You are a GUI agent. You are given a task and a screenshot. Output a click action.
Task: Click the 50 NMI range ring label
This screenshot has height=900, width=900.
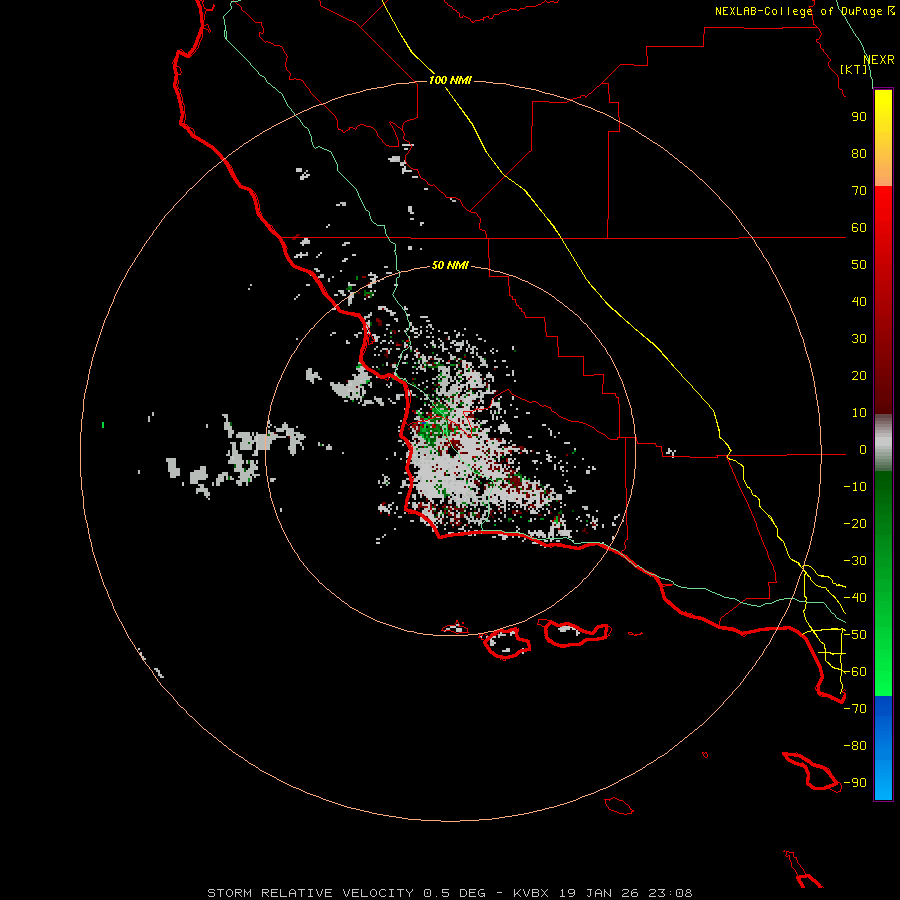[450, 265]
